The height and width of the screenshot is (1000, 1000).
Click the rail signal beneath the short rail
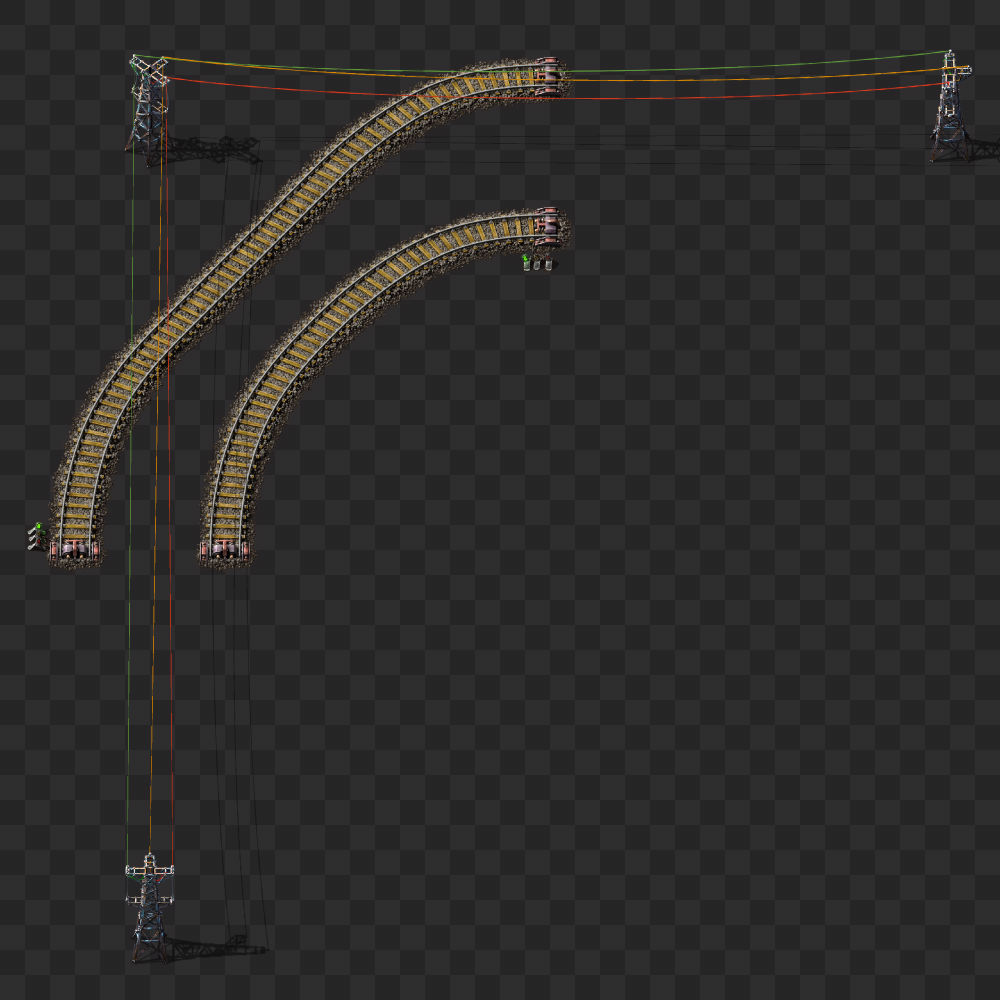(537, 262)
